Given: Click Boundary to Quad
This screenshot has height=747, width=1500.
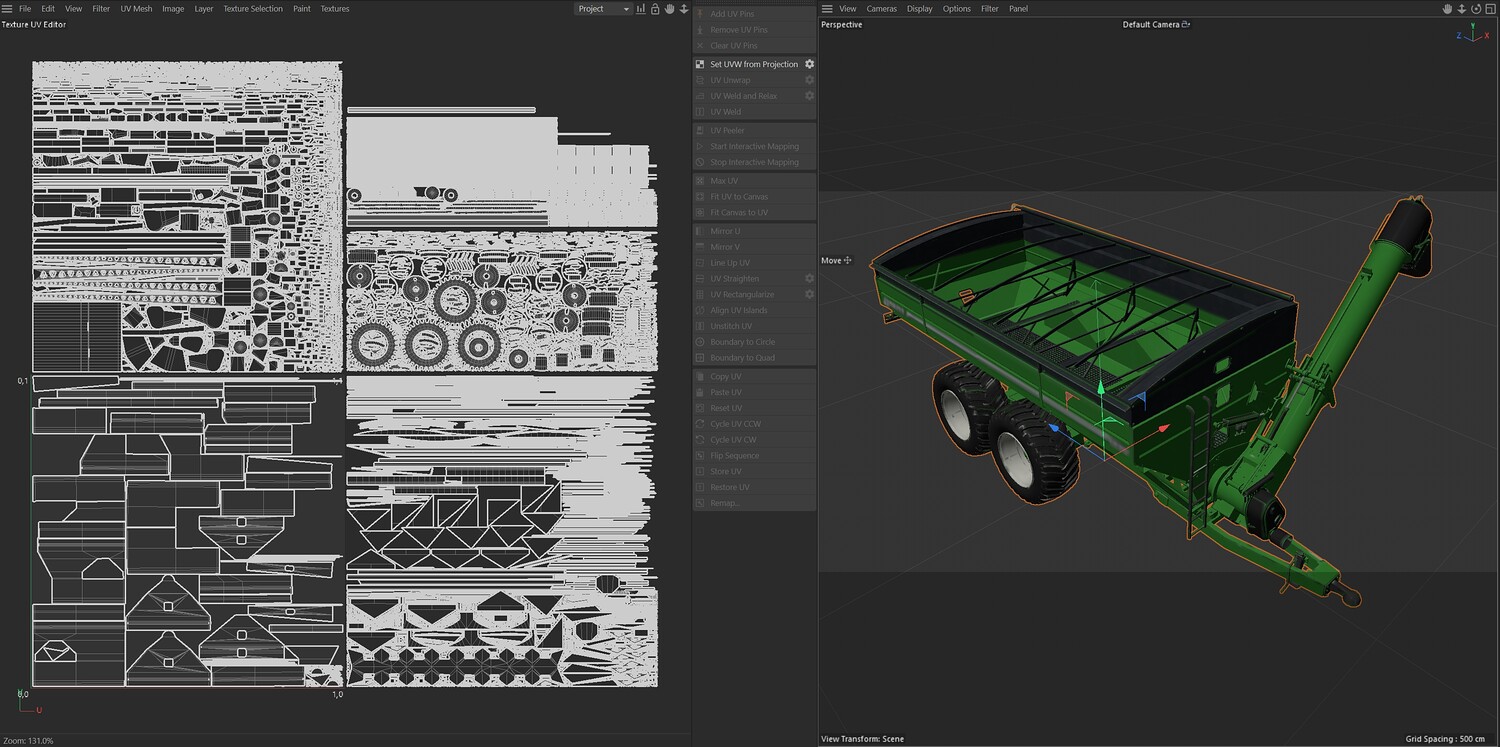Looking at the screenshot, I should tap(755, 358).
